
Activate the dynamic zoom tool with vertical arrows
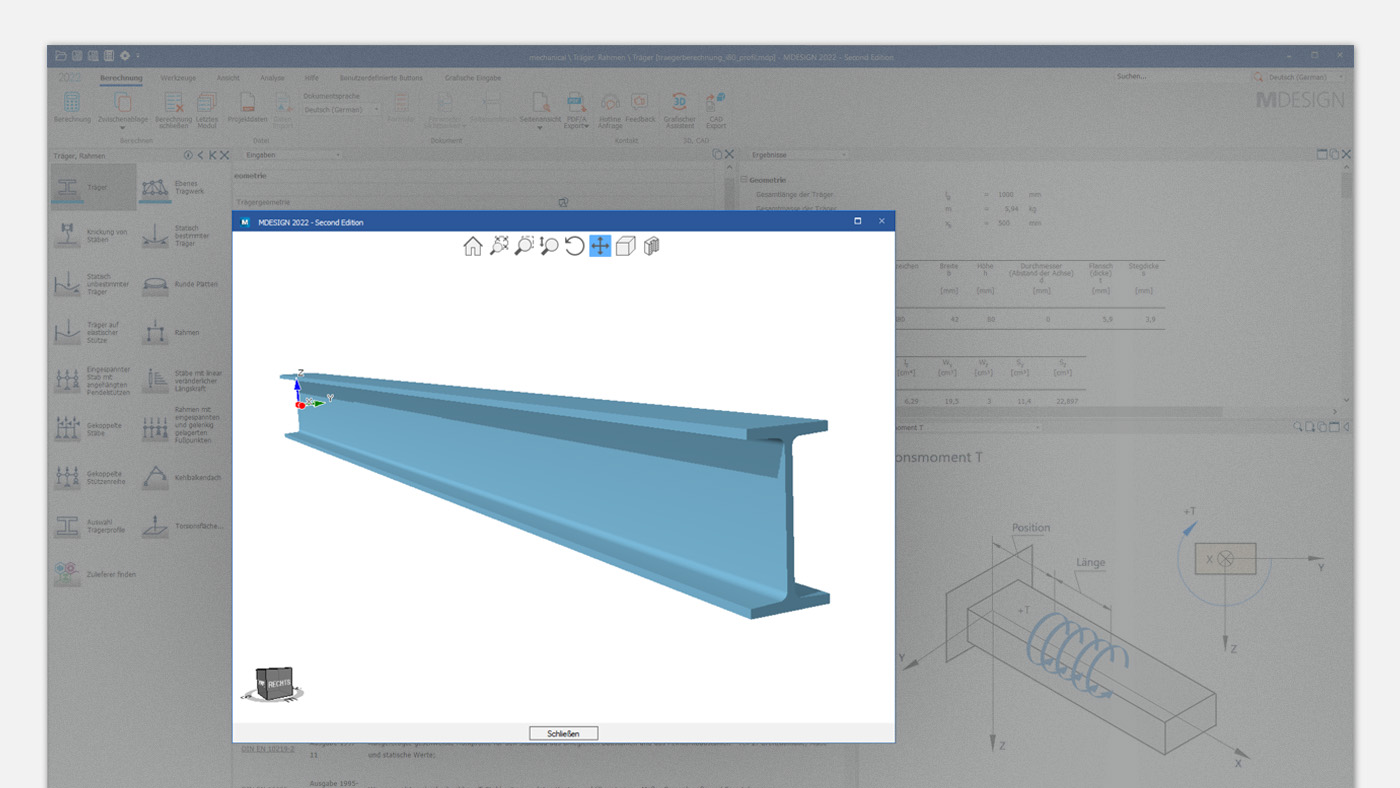pyautogui.click(x=549, y=246)
